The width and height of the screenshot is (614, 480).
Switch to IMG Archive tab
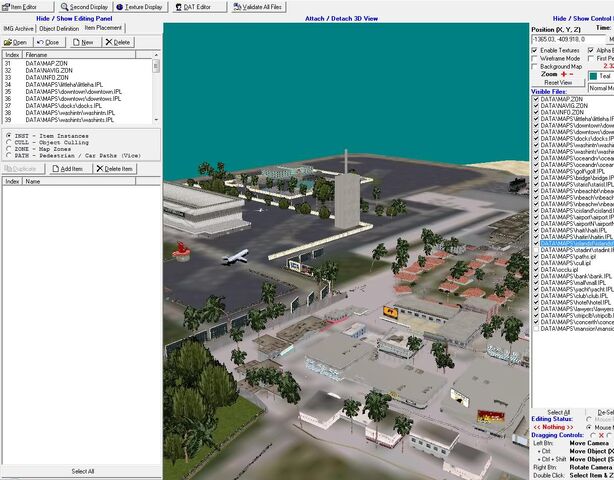click(x=18, y=29)
